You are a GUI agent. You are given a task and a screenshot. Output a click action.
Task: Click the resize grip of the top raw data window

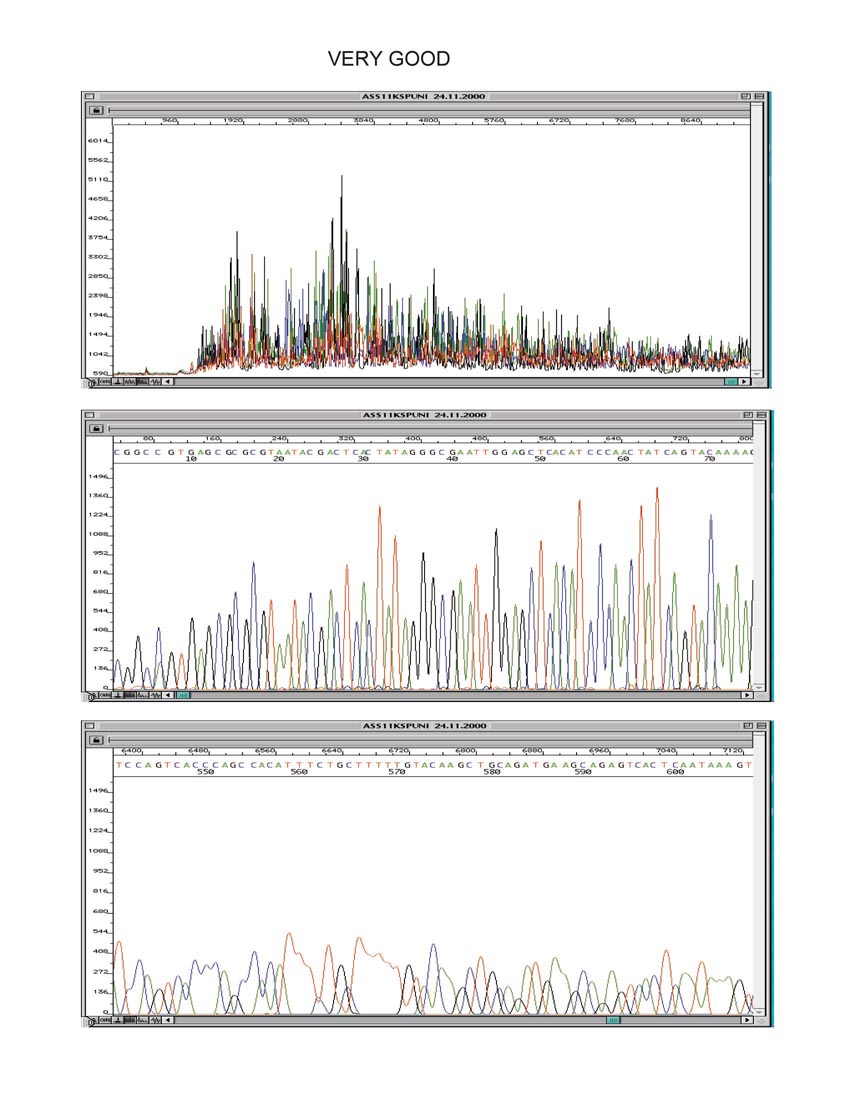coord(759,382)
